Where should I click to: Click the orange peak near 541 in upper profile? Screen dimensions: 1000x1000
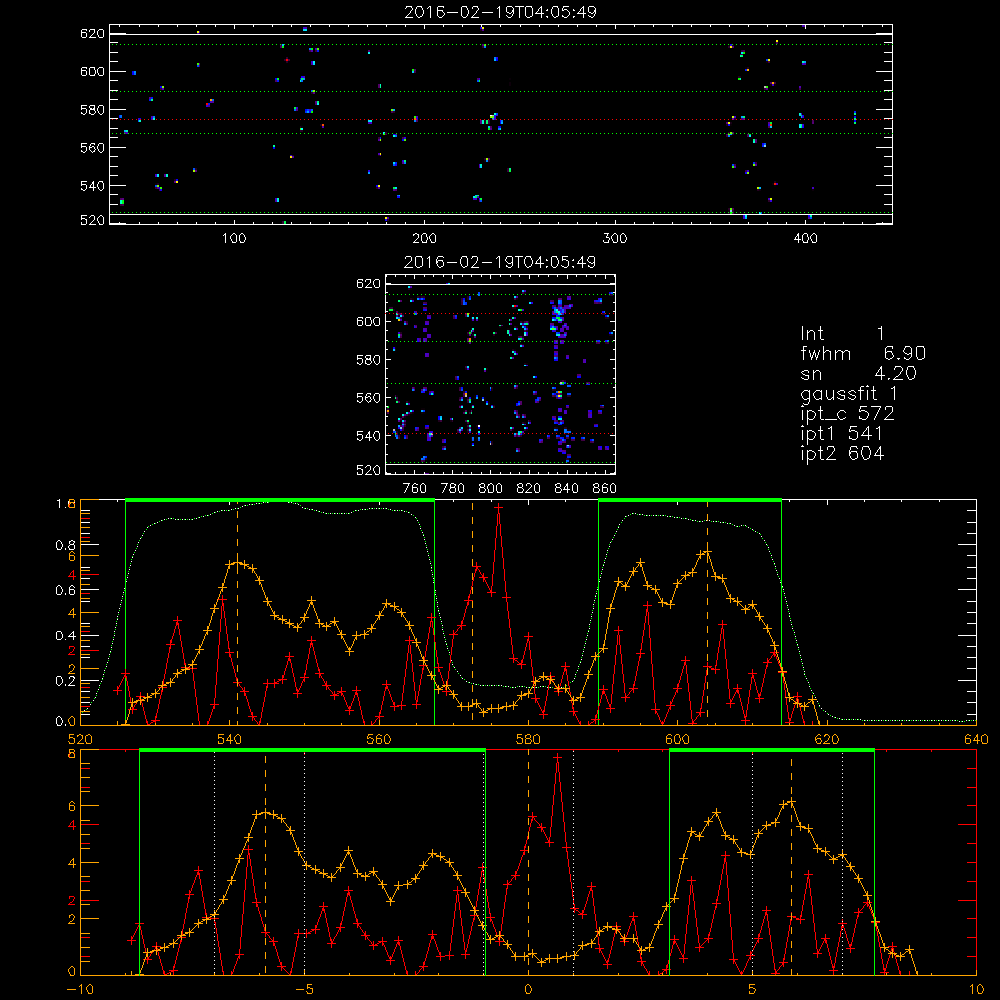[x=237, y=562]
